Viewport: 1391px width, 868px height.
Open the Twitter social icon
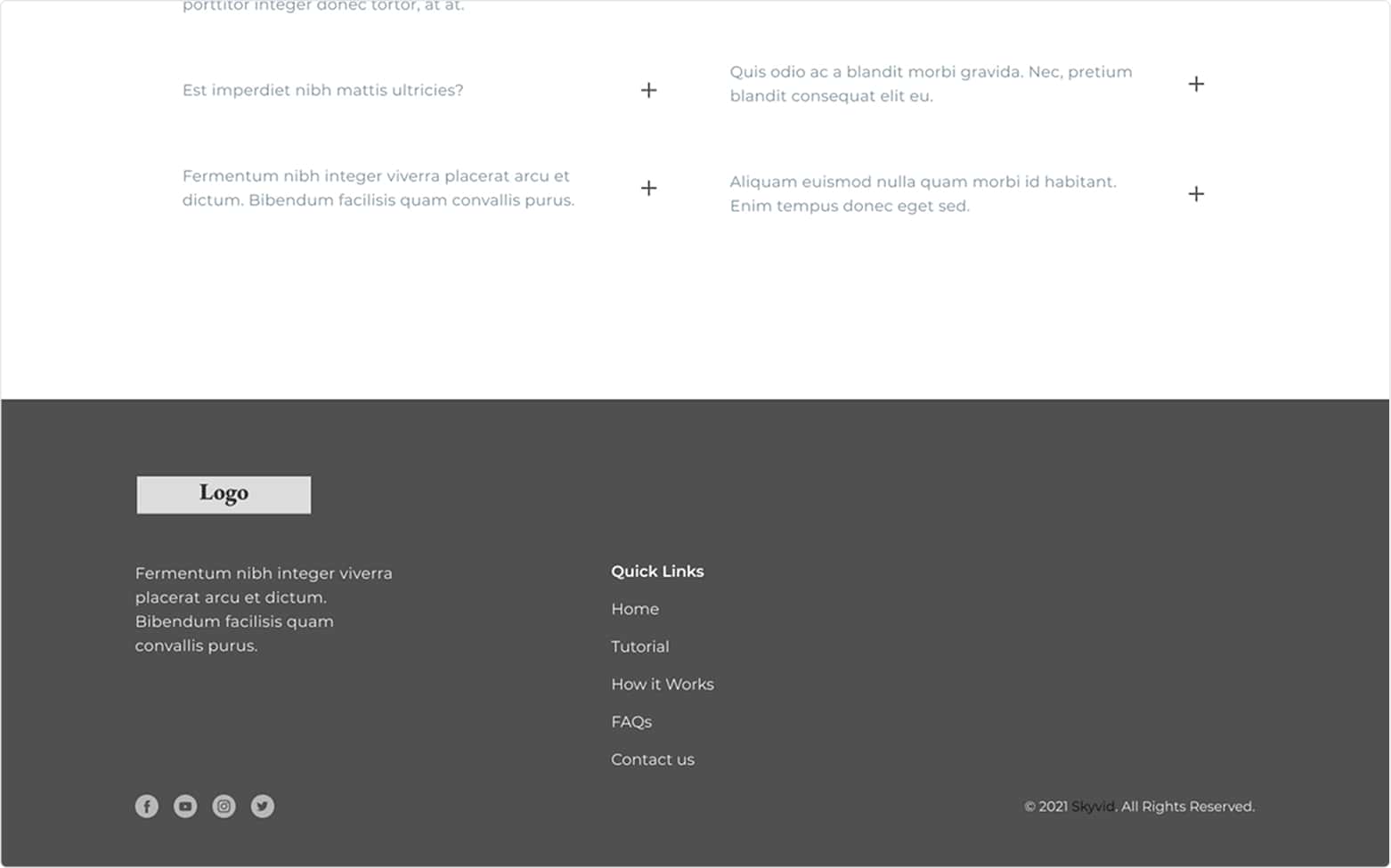tap(263, 807)
